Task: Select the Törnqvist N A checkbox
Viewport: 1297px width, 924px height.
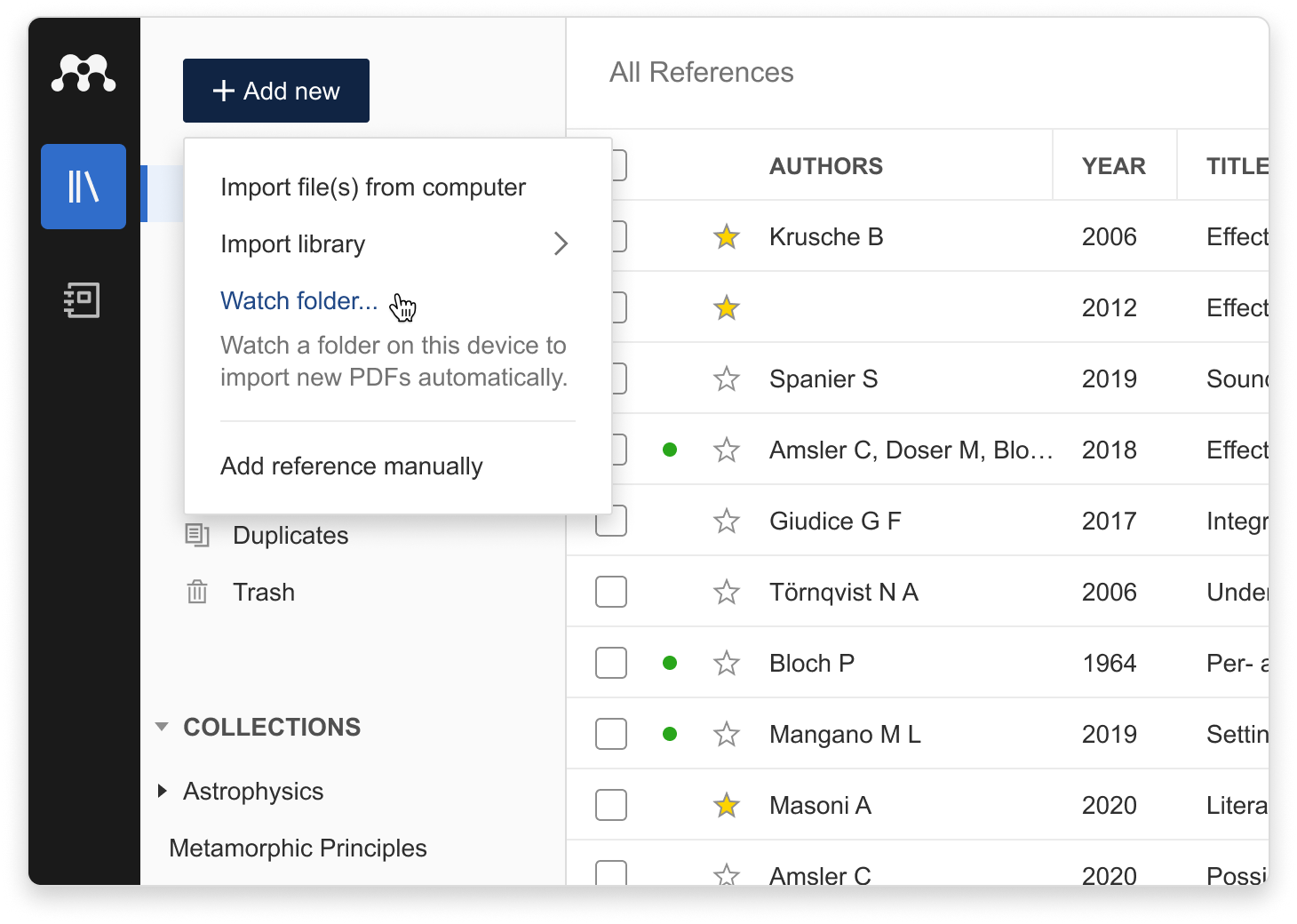Action: coord(611,592)
